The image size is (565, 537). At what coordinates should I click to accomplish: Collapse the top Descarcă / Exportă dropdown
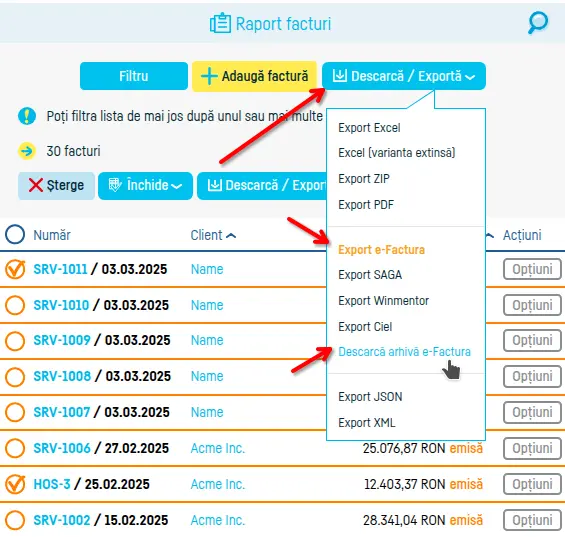[470, 77]
